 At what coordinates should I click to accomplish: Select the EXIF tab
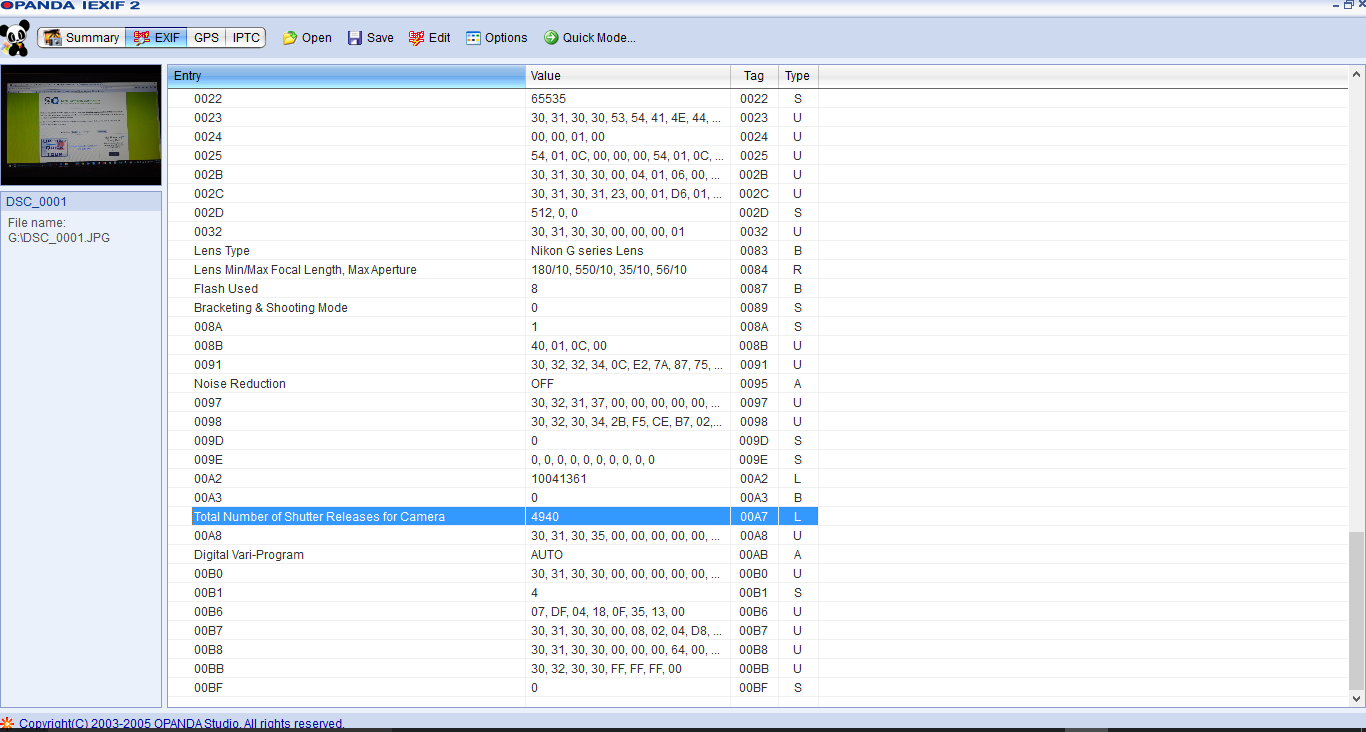coord(156,38)
